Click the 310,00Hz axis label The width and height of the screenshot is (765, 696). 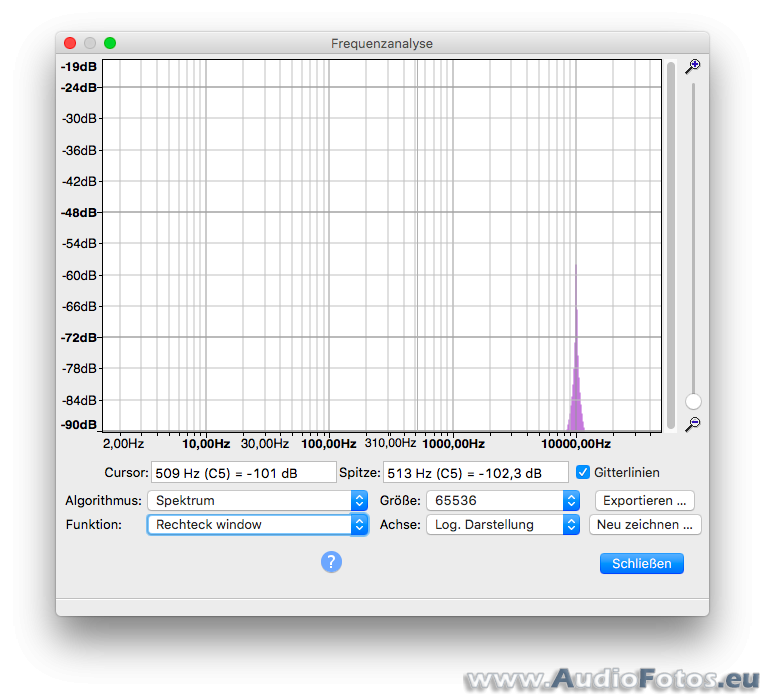click(x=390, y=443)
